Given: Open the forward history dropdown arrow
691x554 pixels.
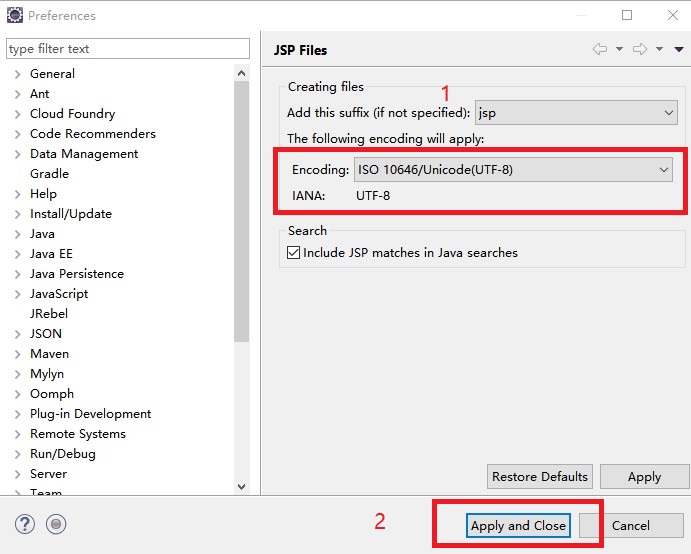Looking at the screenshot, I should point(659,49).
